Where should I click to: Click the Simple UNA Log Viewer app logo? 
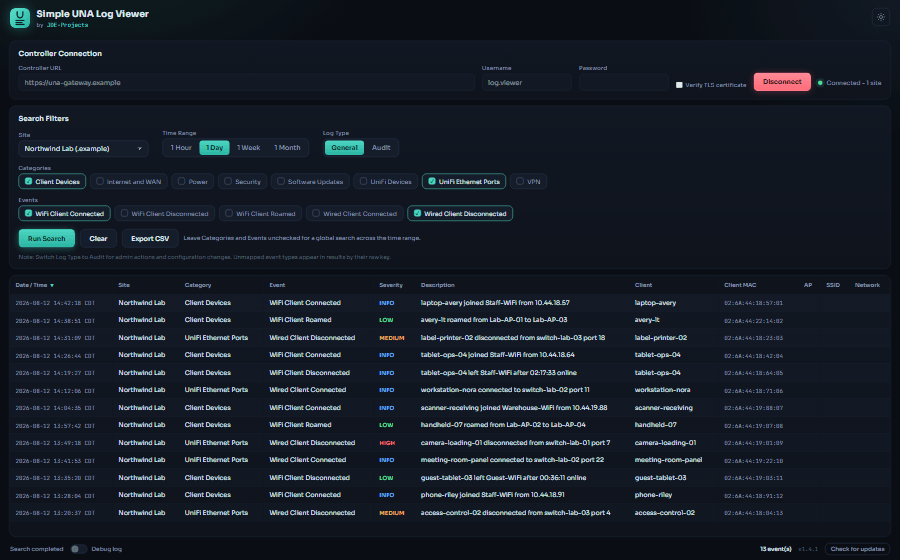click(20, 18)
